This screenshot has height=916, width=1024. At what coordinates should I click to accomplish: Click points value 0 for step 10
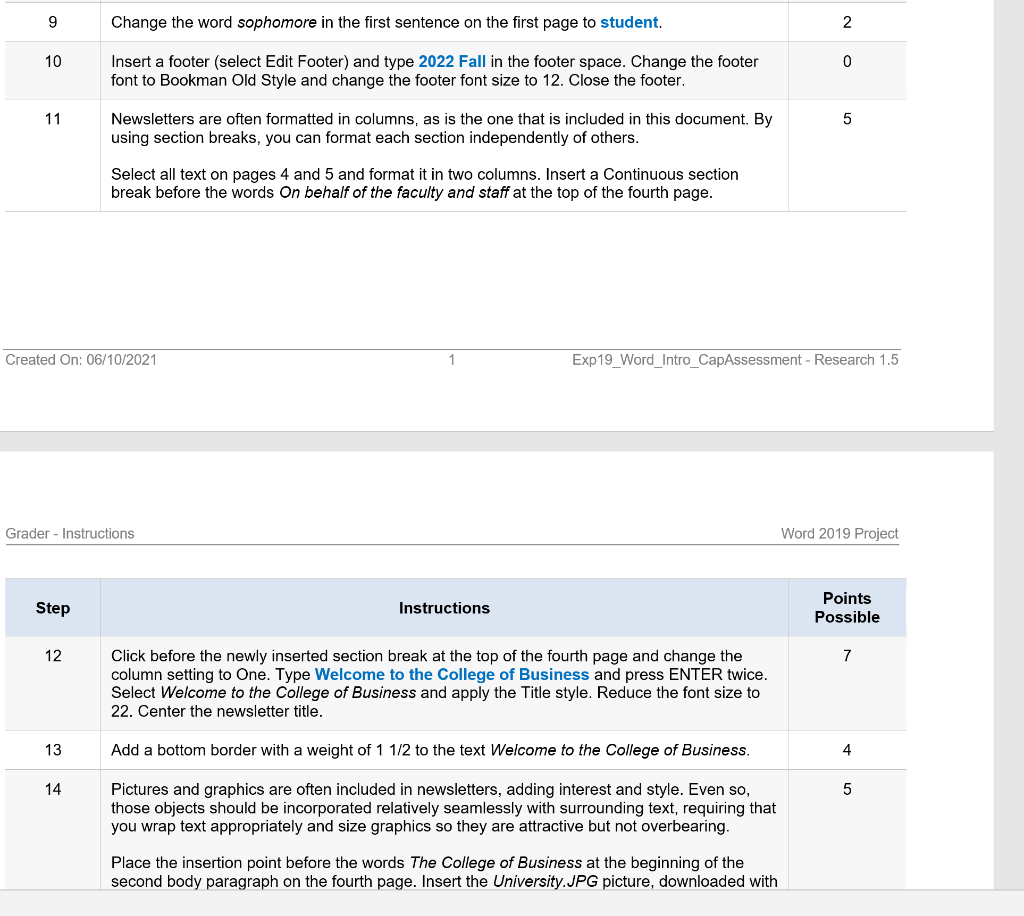click(x=847, y=61)
